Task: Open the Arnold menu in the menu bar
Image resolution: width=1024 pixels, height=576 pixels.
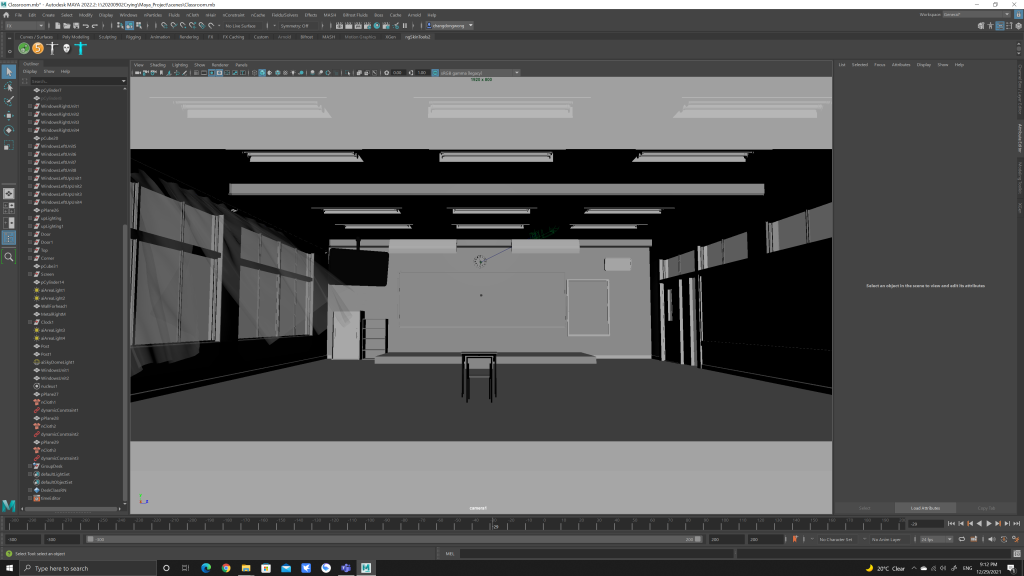Action: pos(413,15)
